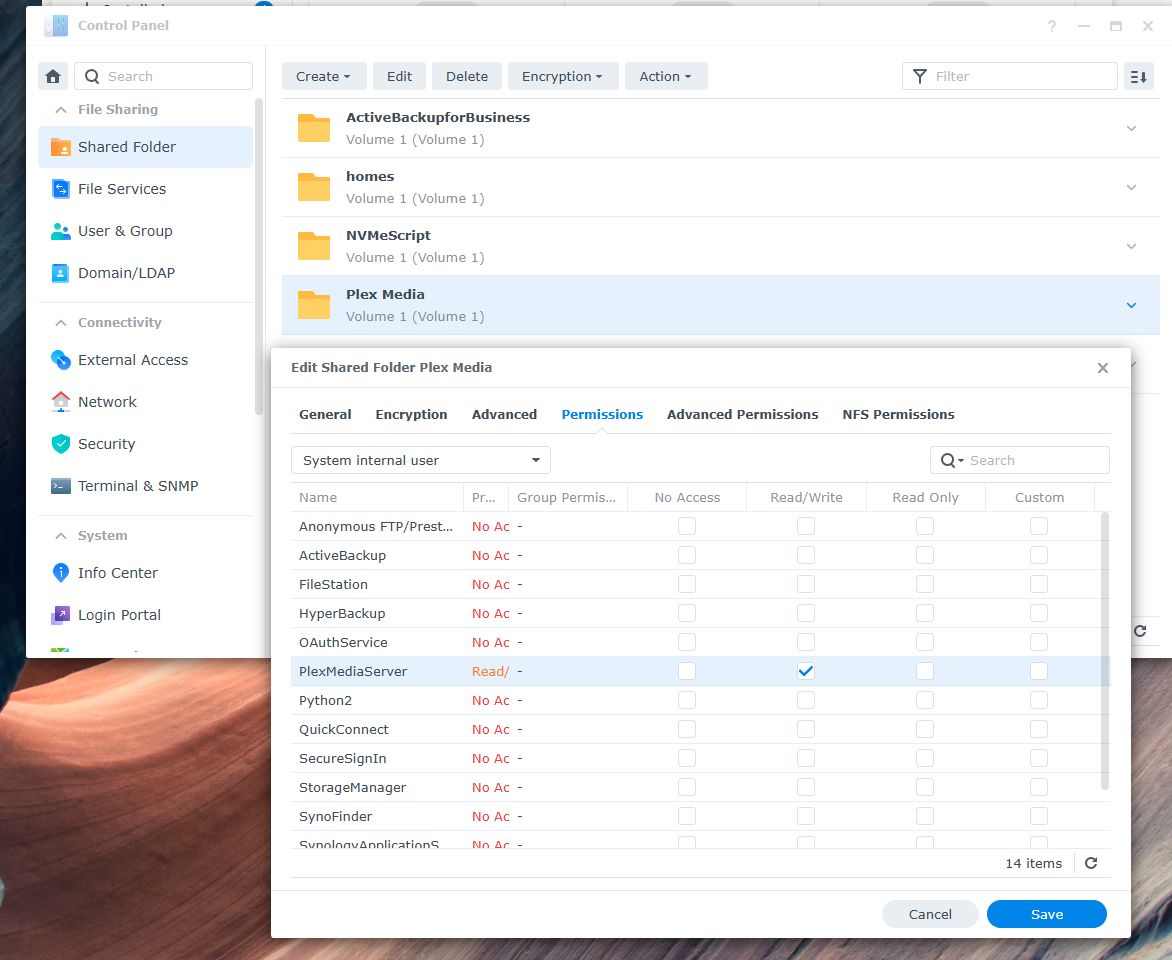Check No Access for Anonymous FTP

click(x=687, y=526)
